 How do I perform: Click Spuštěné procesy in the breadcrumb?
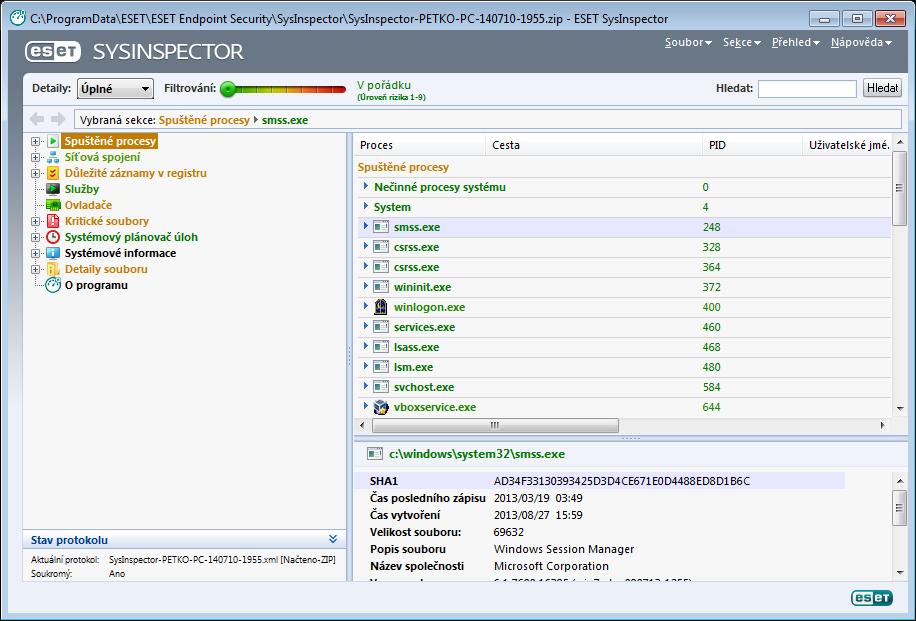point(204,120)
